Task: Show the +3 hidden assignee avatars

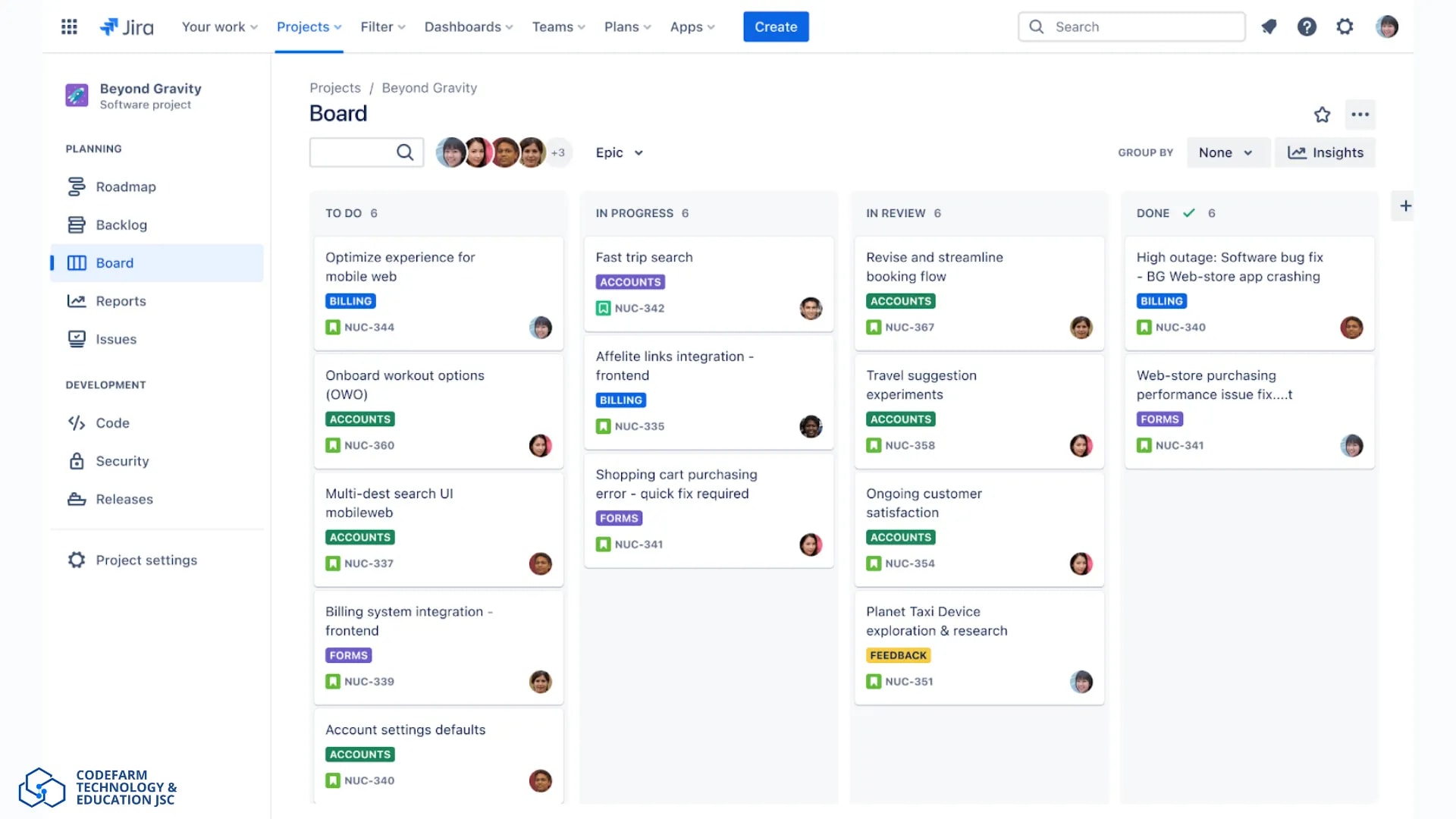Action: (x=559, y=152)
